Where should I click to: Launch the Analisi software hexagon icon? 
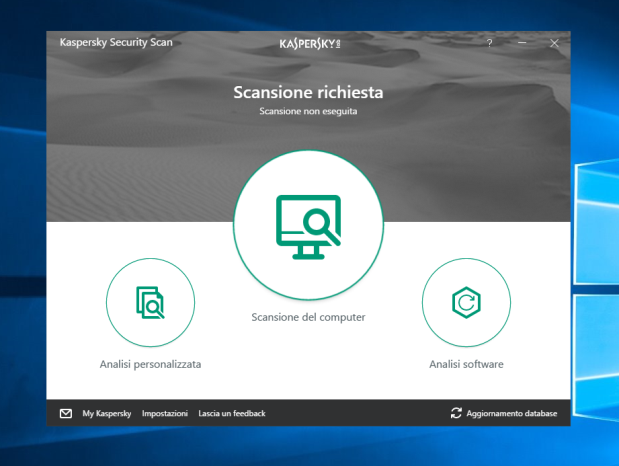(x=466, y=303)
